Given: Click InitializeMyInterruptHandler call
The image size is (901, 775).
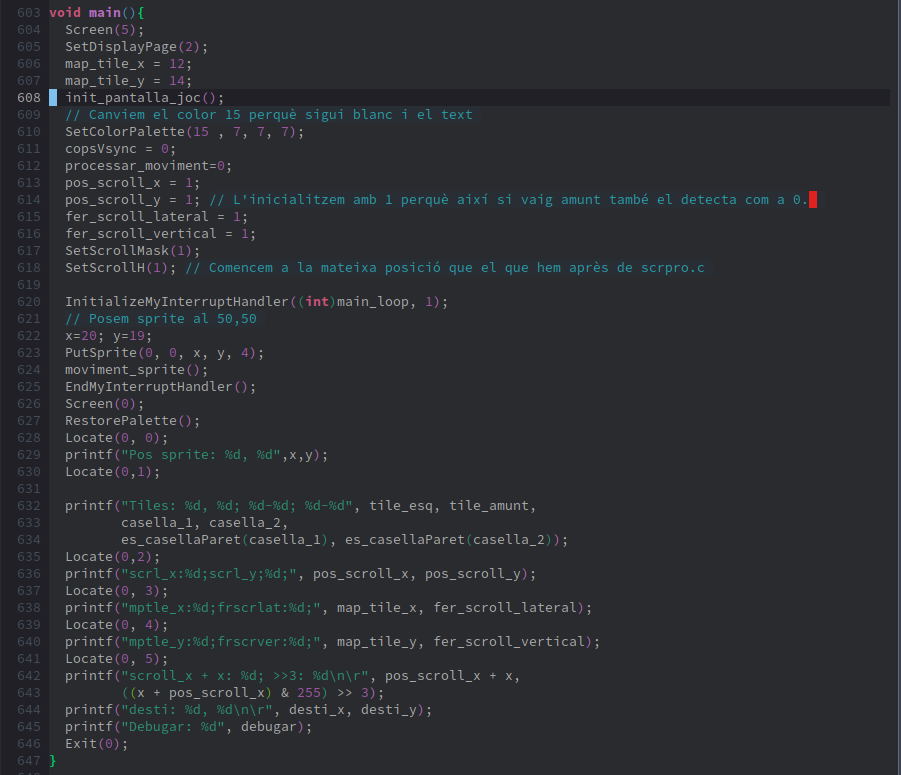Looking at the screenshot, I should coord(256,302).
